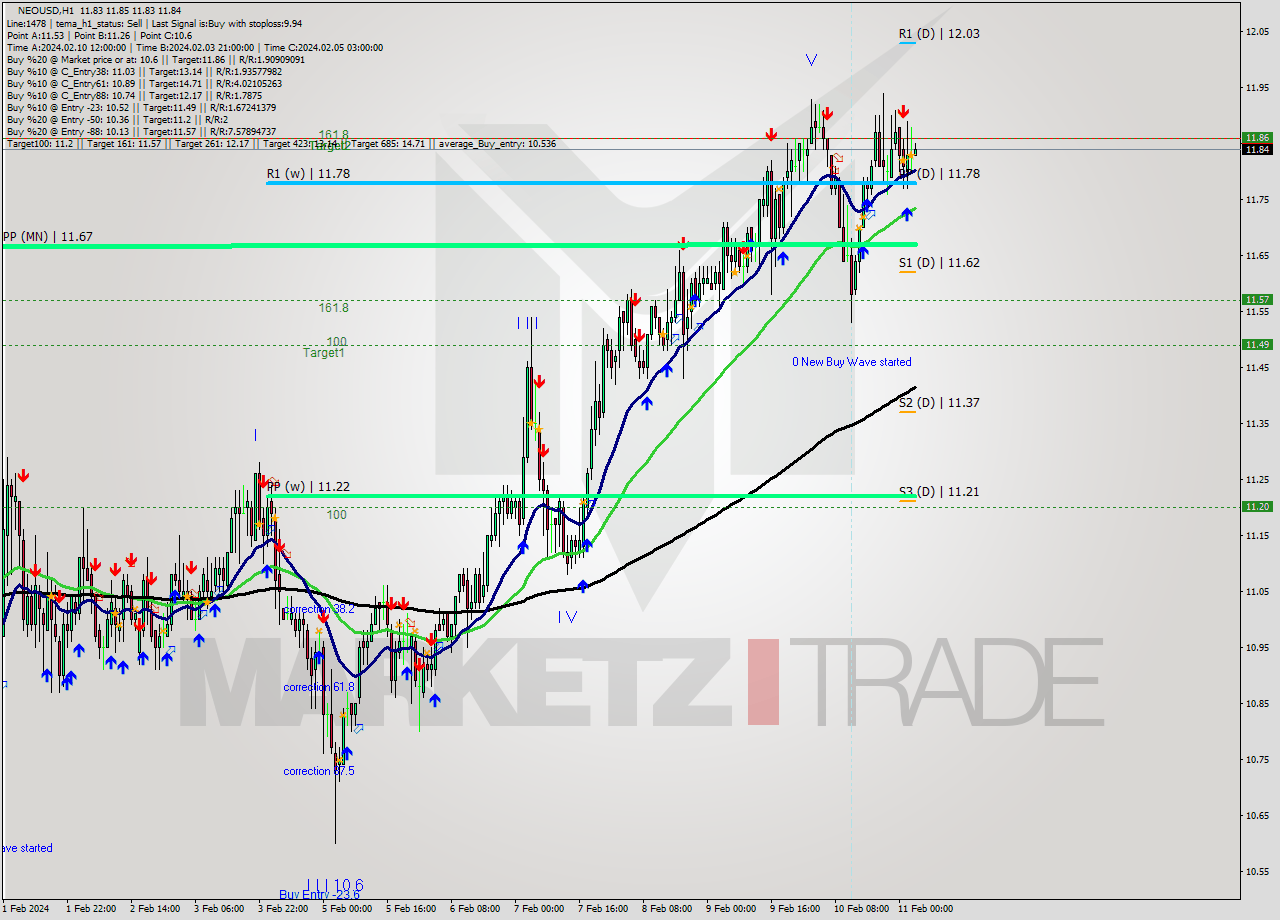Screen dimensions: 1280x920
Task: Click the 'Buy %10 @ C_Entry38: 11.03' line
Action: pos(144,71)
